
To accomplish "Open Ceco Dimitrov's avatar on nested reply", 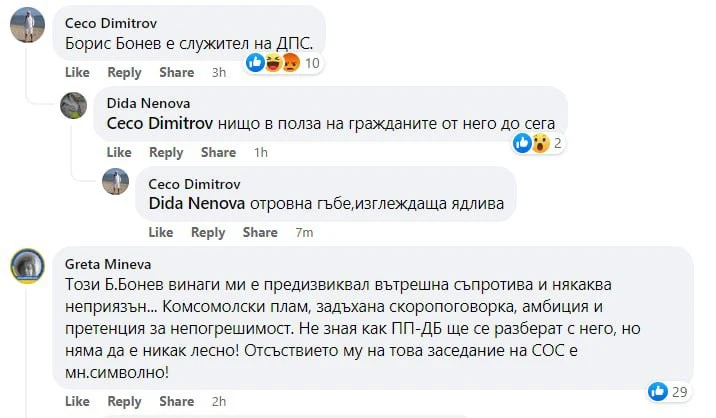I will [x=117, y=184].
